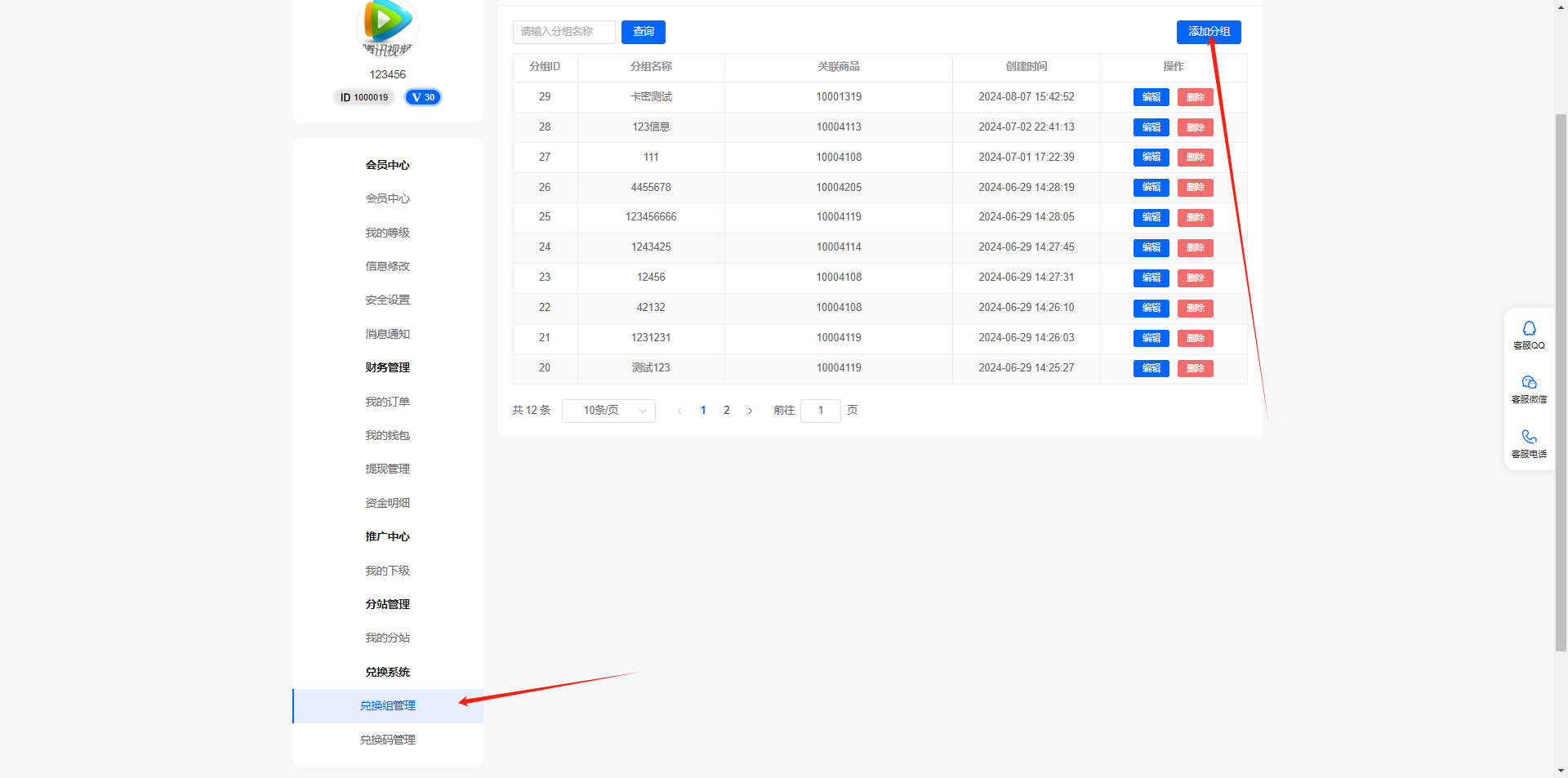Click the V 30 level badge
Image resolution: width=1568 pixels, height=778 pixels.
click(x=423, y=97)
